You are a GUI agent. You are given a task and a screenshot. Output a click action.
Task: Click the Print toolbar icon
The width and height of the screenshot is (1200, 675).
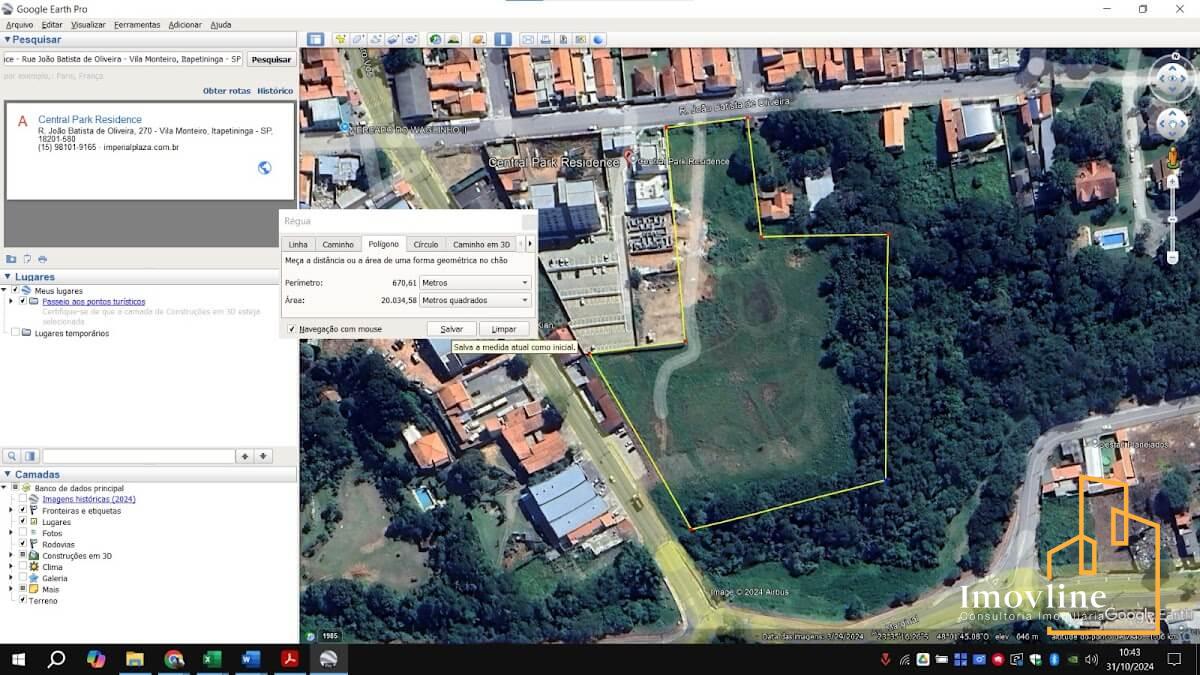coord(545,39)
